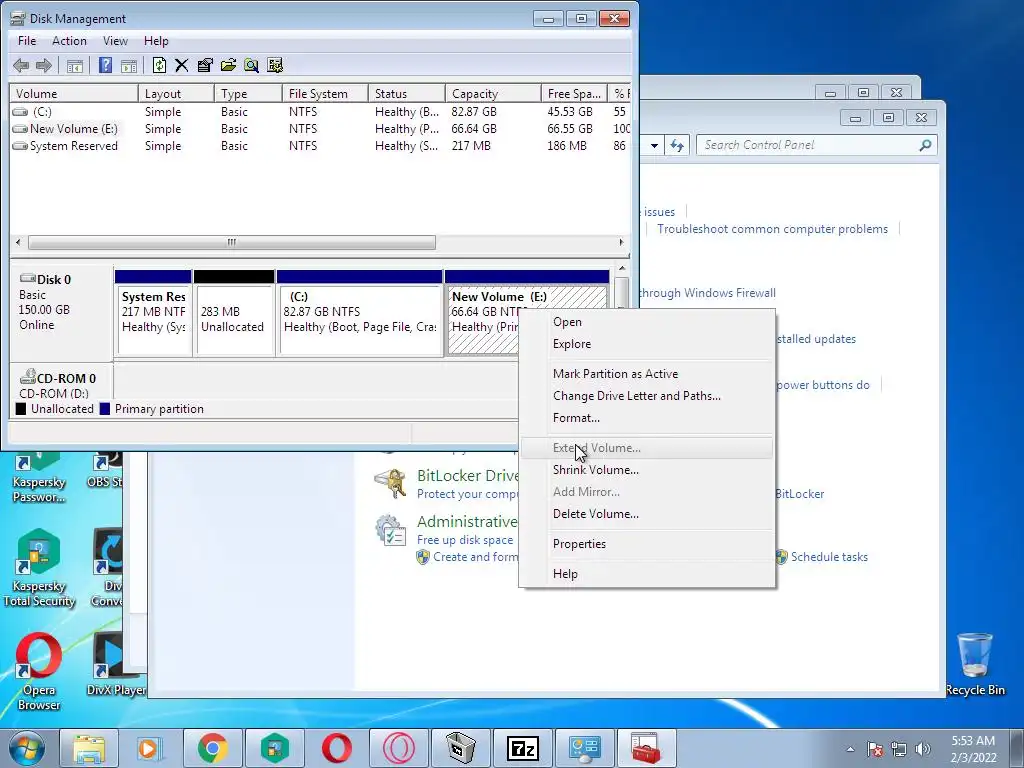Select the New Volume (E:) row in volume list
1024x768 pixels.
coord(320,129)
